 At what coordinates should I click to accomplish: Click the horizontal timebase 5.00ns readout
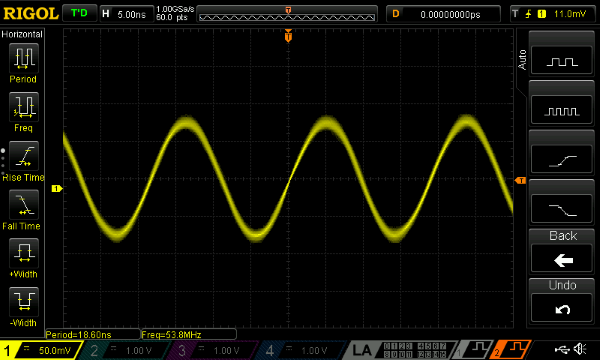click(x=127, y=14)
